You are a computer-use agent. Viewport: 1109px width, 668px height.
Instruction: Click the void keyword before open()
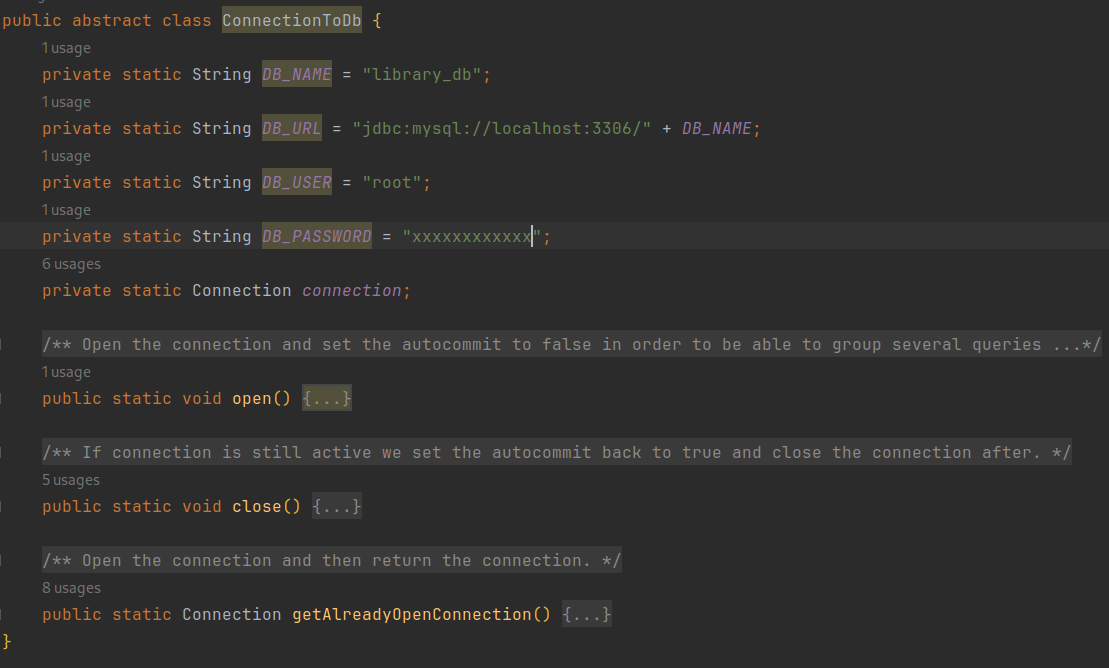(x=202, y=398)
